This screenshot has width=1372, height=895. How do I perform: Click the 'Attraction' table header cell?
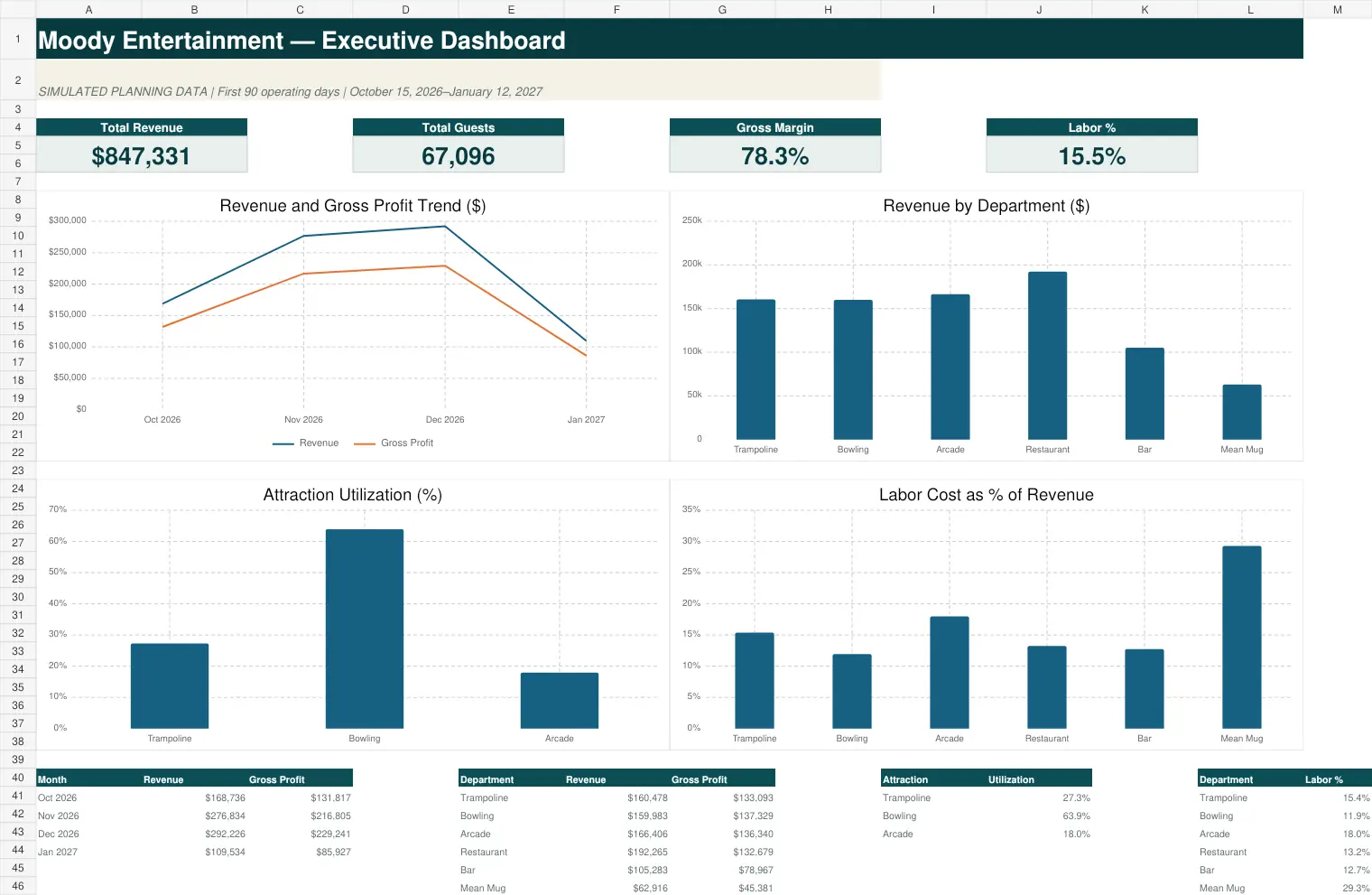tap(933, 778)
